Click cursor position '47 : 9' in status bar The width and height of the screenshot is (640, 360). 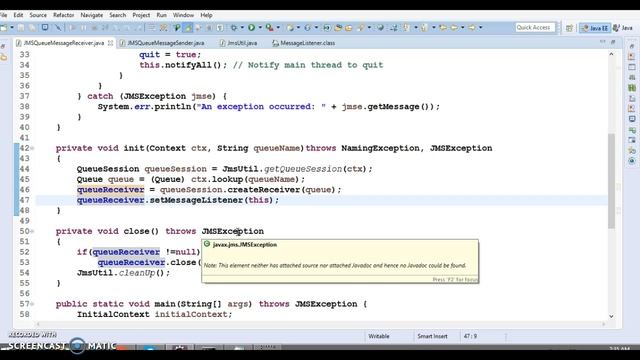pos(470,336)
